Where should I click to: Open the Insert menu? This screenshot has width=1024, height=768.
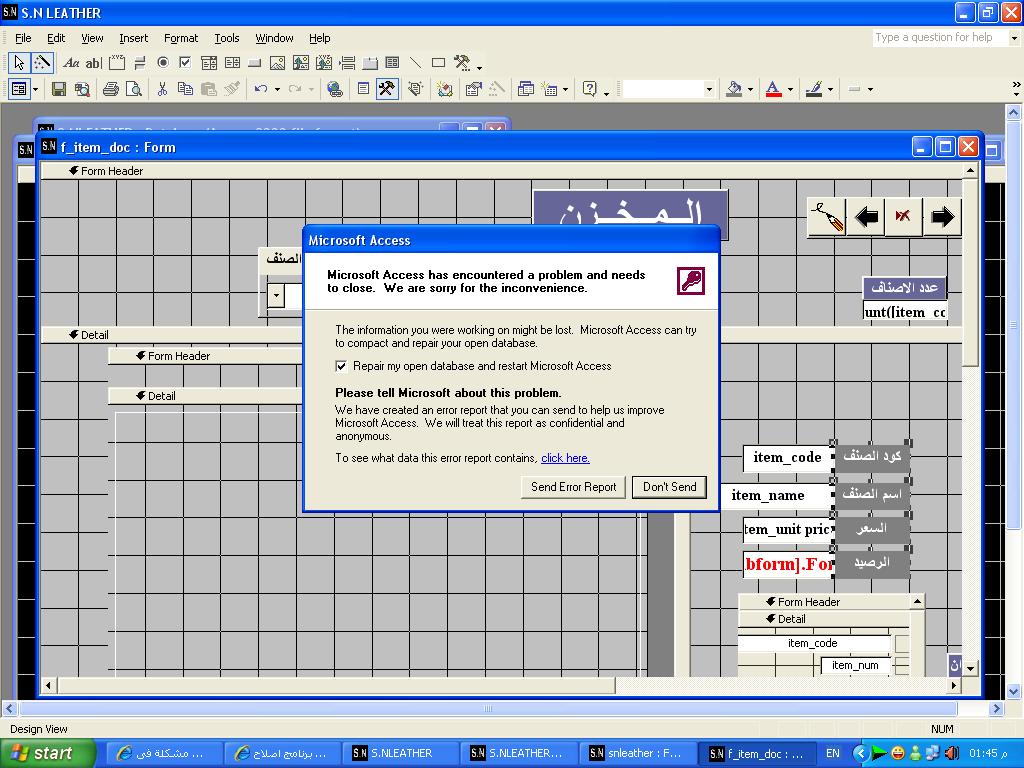tap(133, 38)
